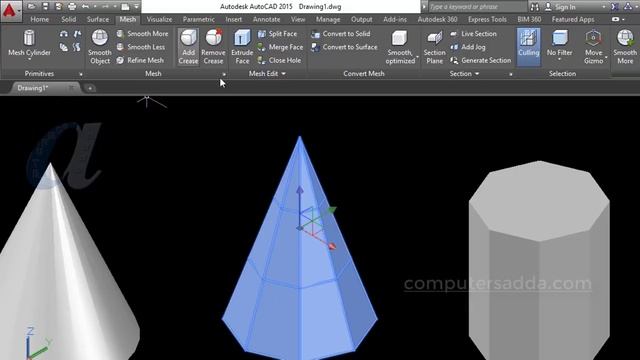Open the Annotate ribbon tab

click(267, 19)
